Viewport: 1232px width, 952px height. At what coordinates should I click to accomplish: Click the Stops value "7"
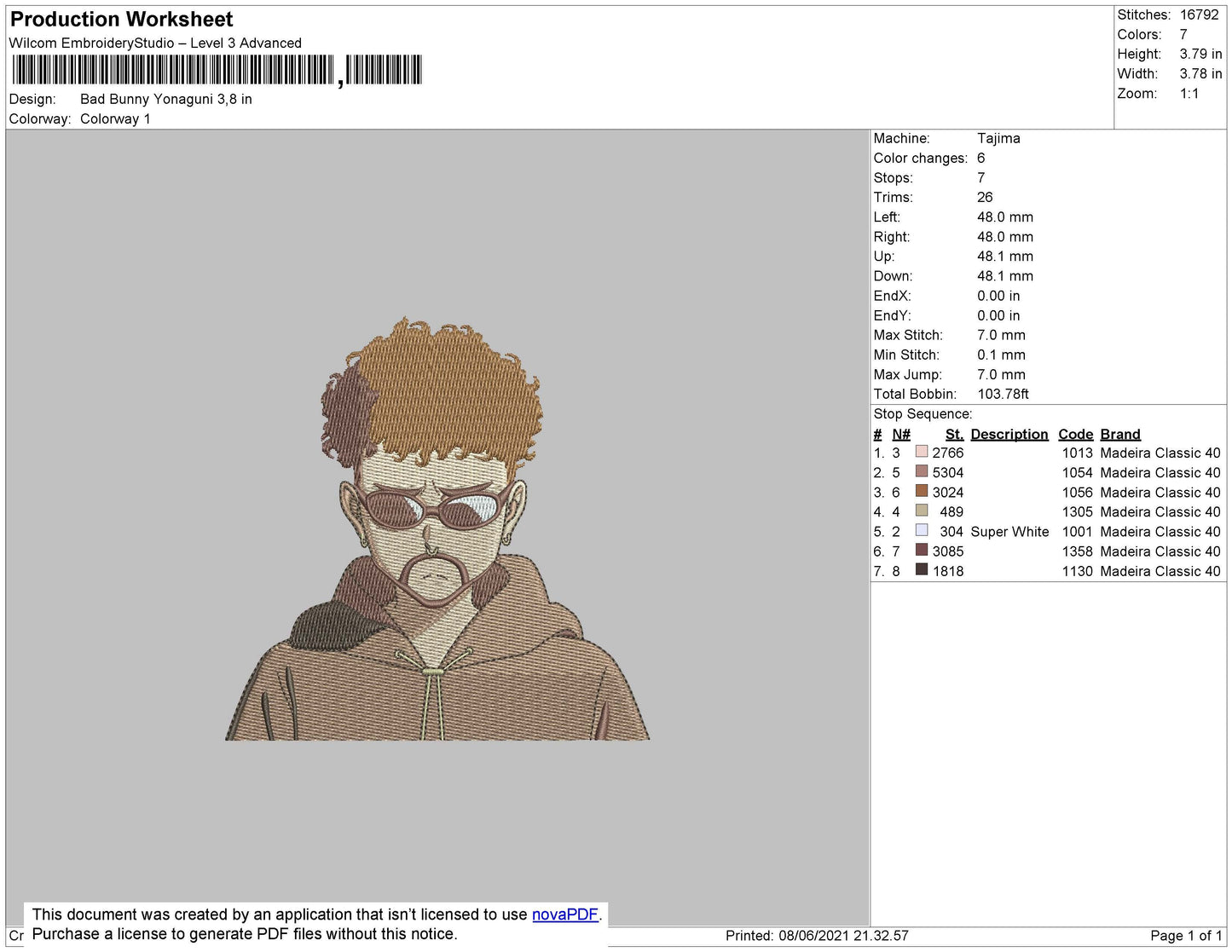[981, 177]
